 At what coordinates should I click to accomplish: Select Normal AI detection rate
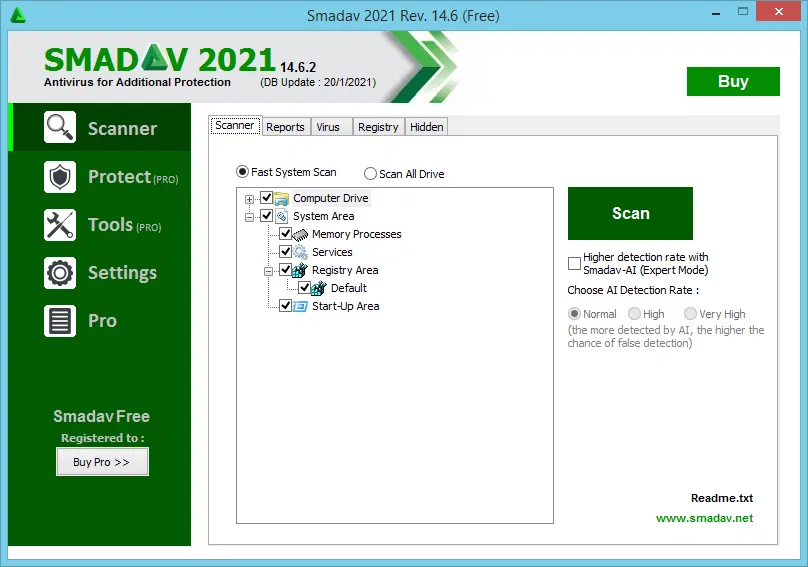[574, 313]
